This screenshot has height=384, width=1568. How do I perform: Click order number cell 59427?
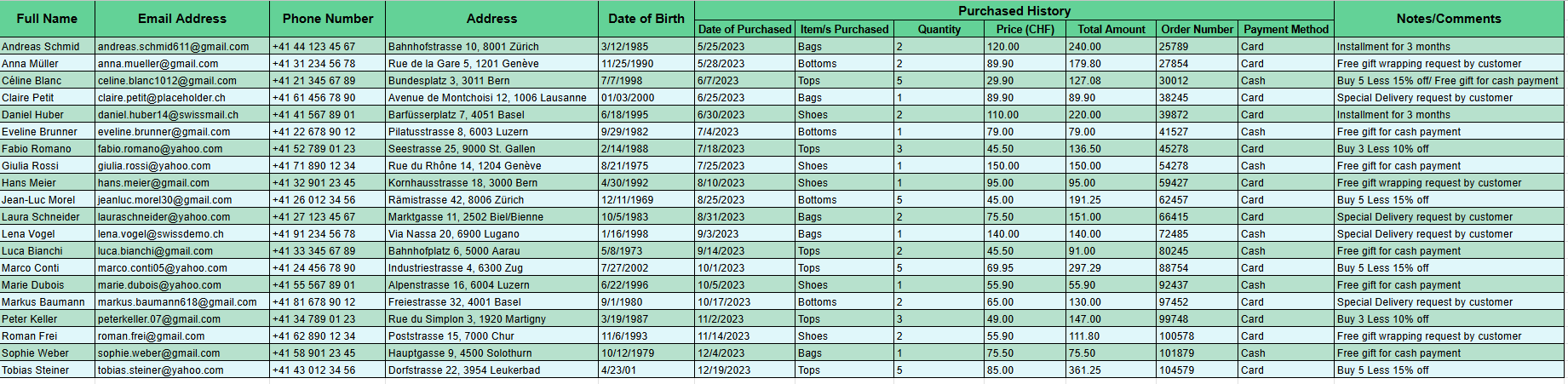point(1197,182)
